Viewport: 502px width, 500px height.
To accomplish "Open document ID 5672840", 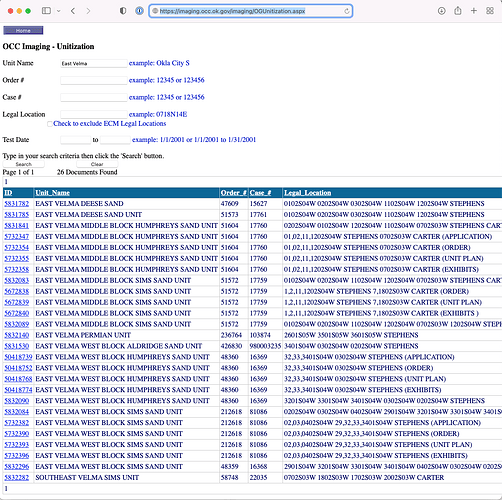I will (17, 313).
